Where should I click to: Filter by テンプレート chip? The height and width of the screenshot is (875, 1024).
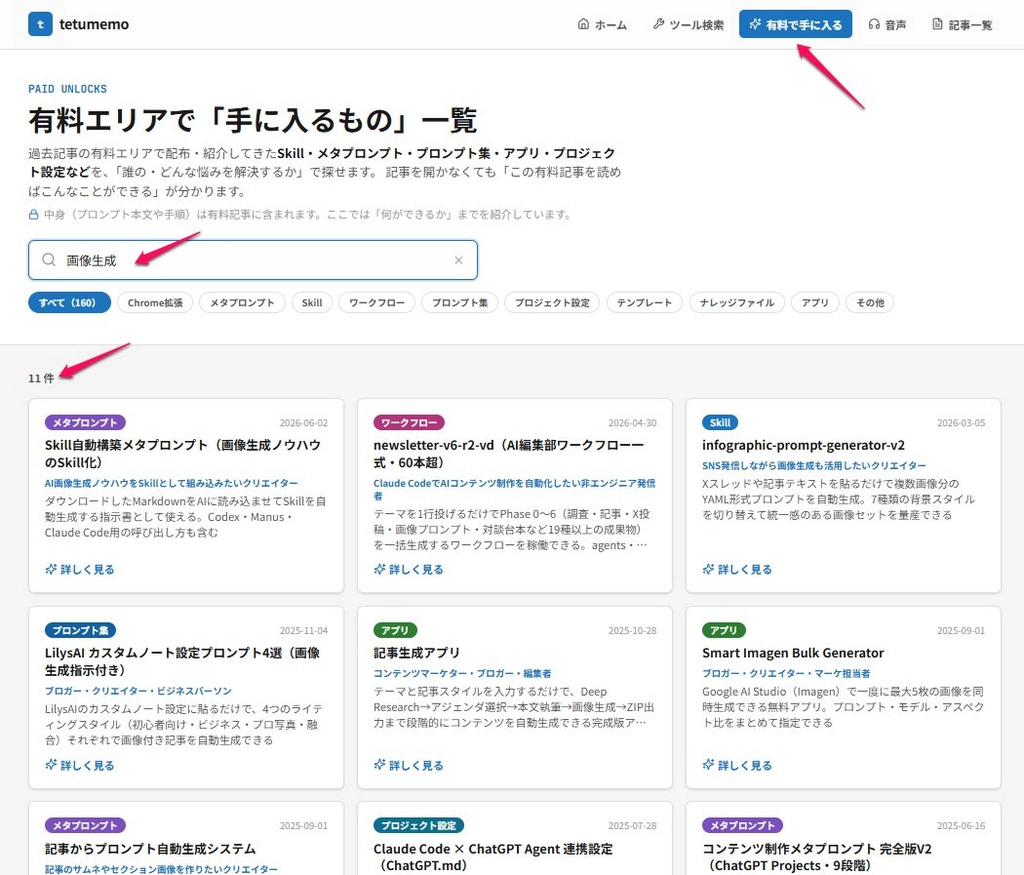pyautogui.click(x=644, y=302)
